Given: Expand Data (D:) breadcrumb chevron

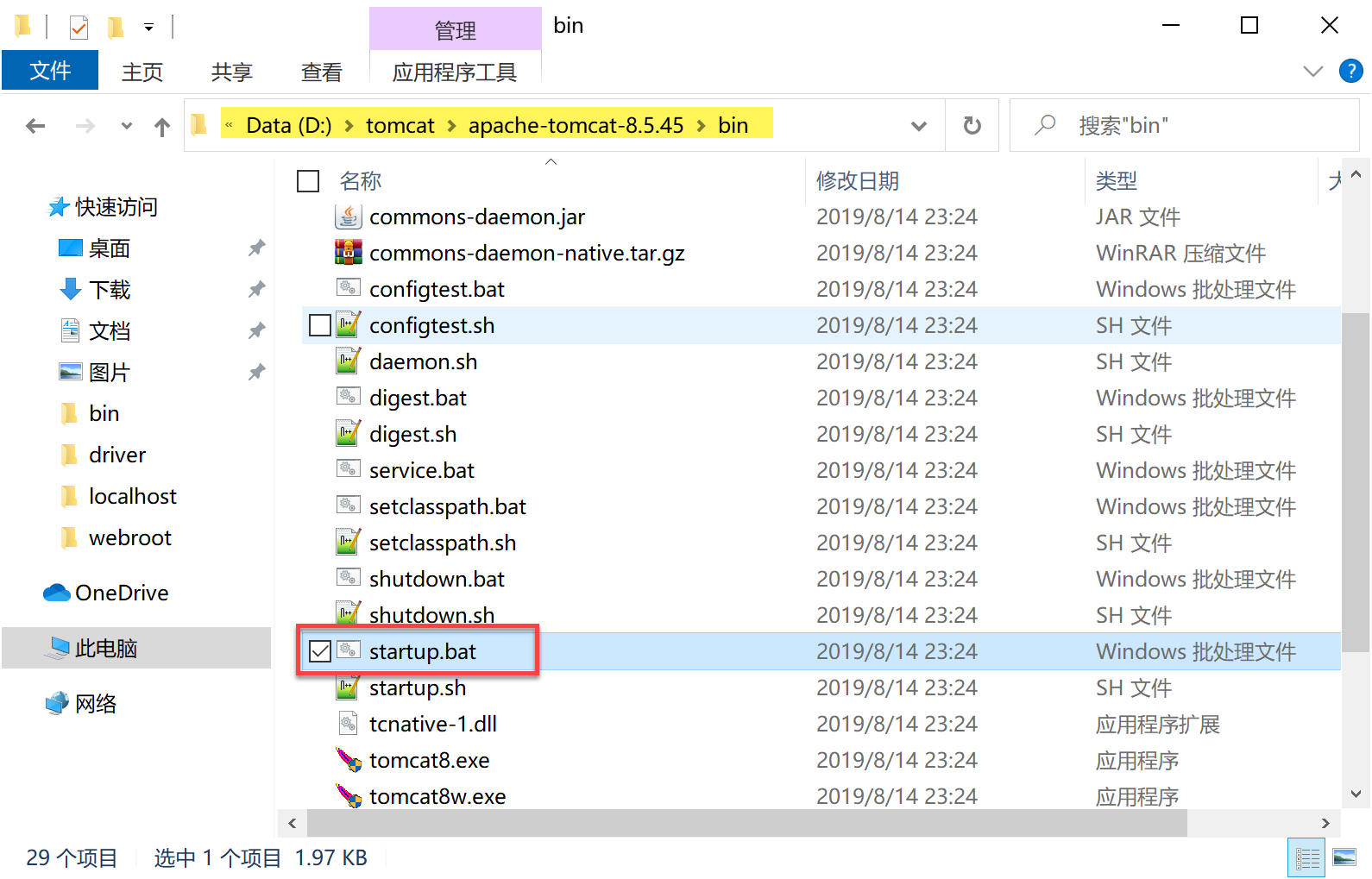Looking at the screenshot, I should point(349,126).
